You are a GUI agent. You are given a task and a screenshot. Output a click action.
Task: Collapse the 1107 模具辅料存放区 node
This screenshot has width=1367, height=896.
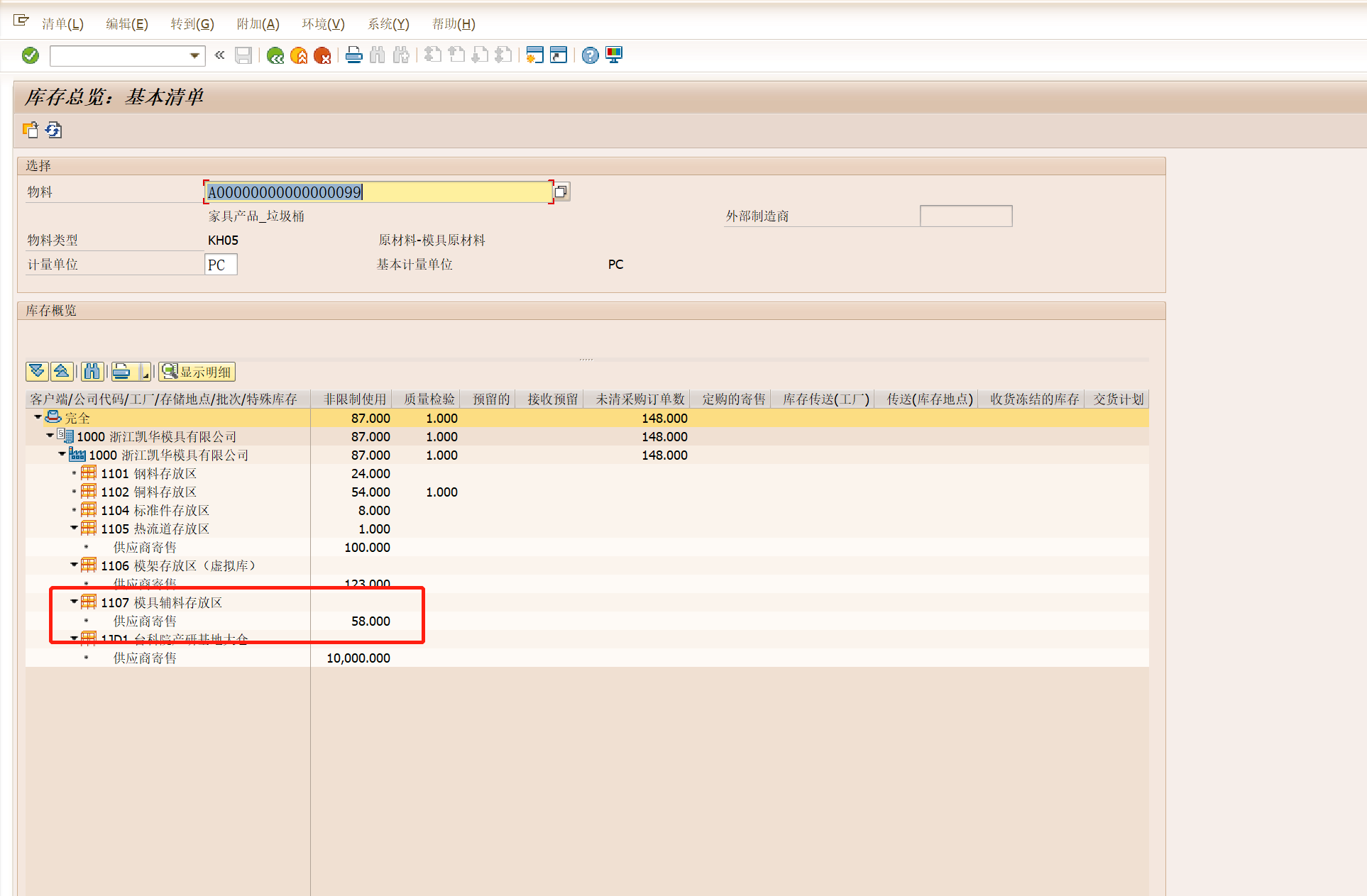click(x=74, y=602)
